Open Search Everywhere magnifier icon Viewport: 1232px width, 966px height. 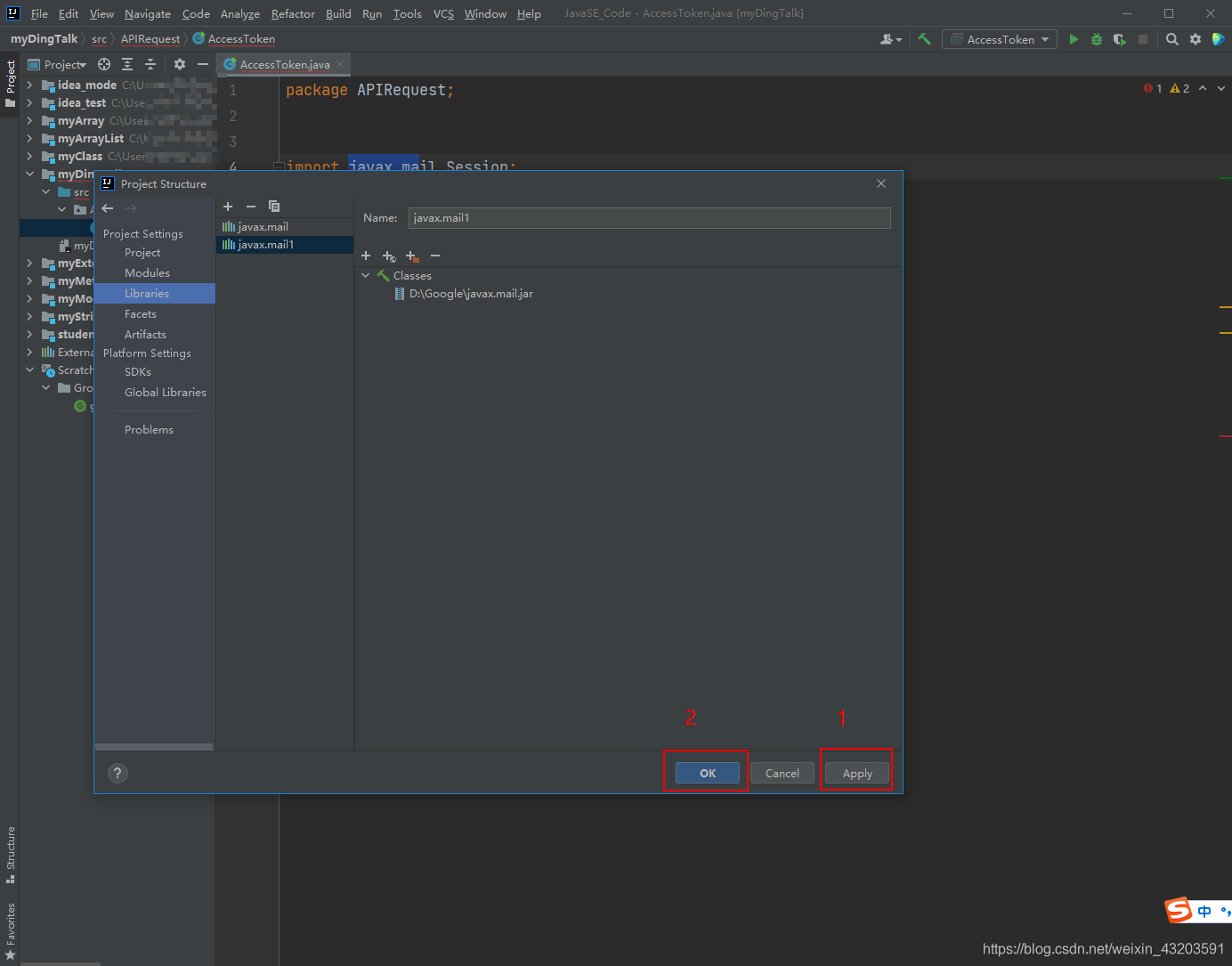[1172, 39]
